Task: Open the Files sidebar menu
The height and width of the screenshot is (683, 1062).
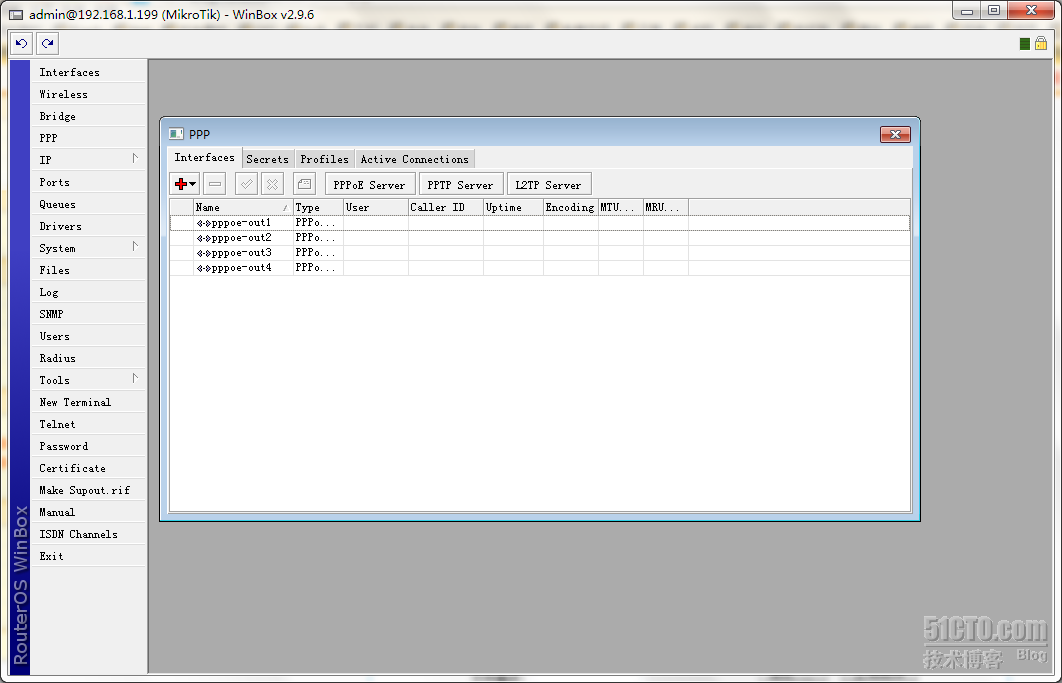Action: (88, 270)
